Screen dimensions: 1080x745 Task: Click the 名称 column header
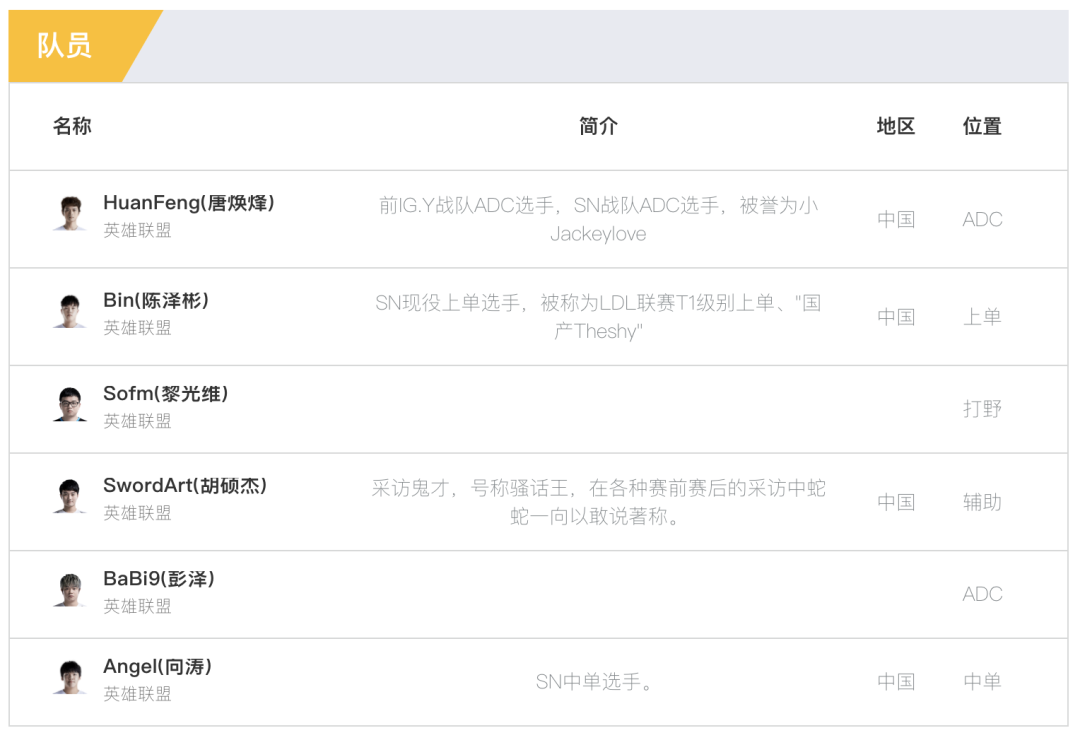(72, 126)
